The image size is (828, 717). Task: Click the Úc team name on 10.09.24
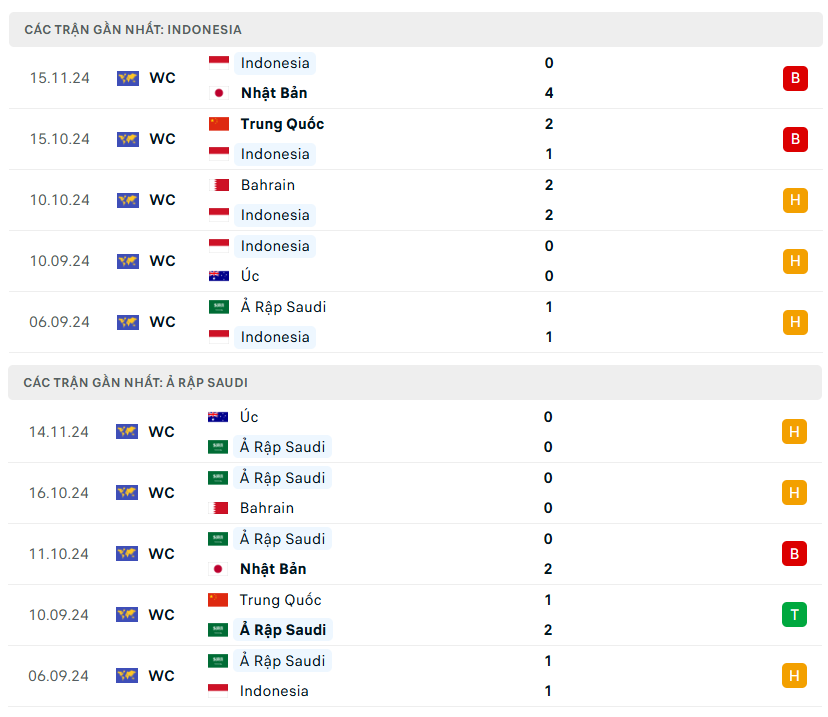[250, 276]
